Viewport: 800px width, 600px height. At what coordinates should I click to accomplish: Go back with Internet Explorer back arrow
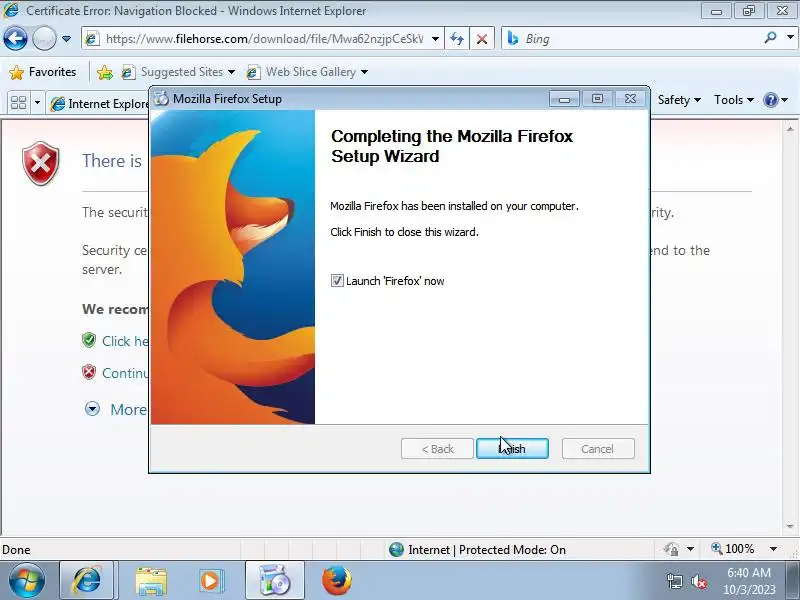15,39
